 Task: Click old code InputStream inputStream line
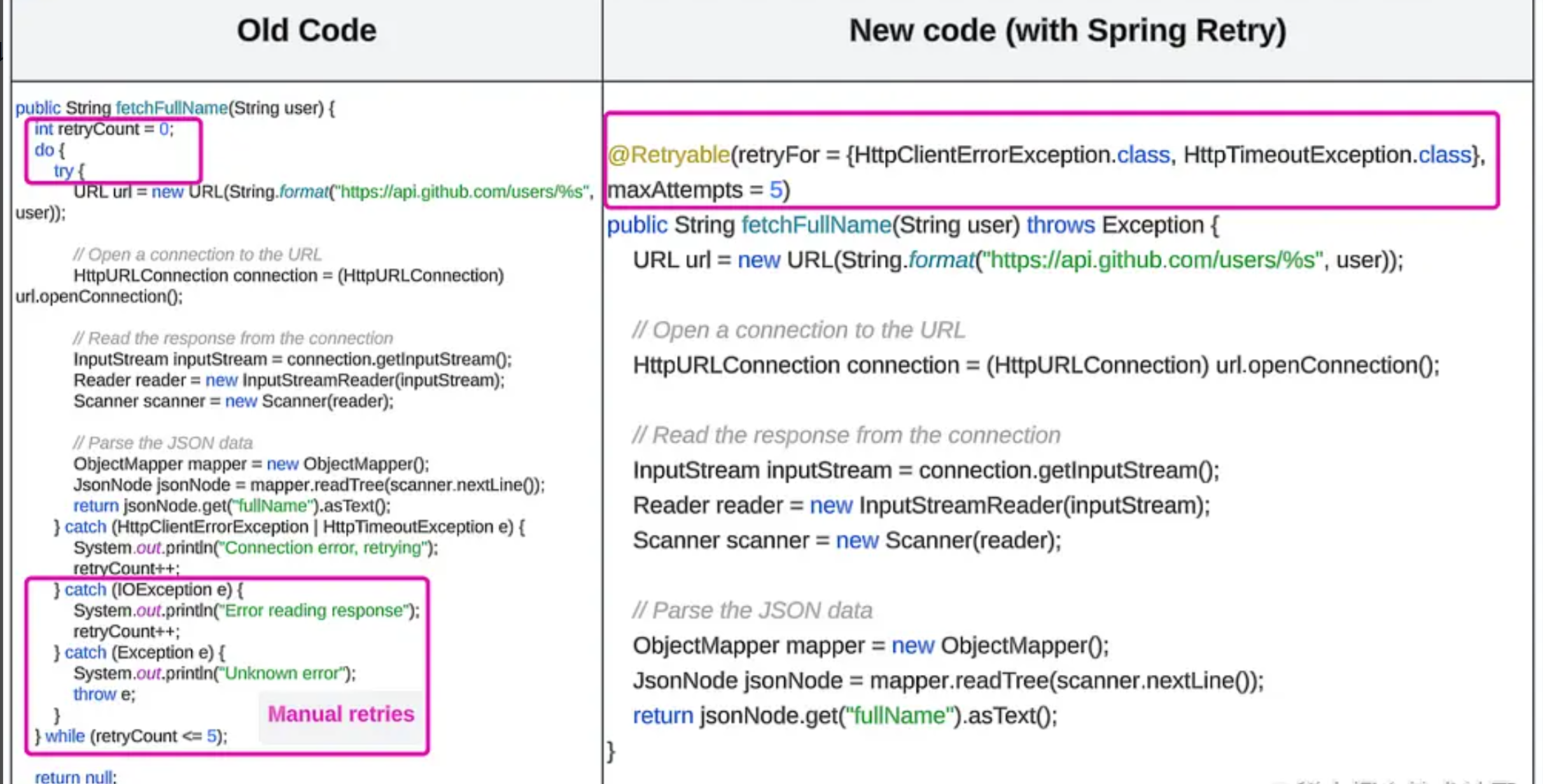pos(293,359)
